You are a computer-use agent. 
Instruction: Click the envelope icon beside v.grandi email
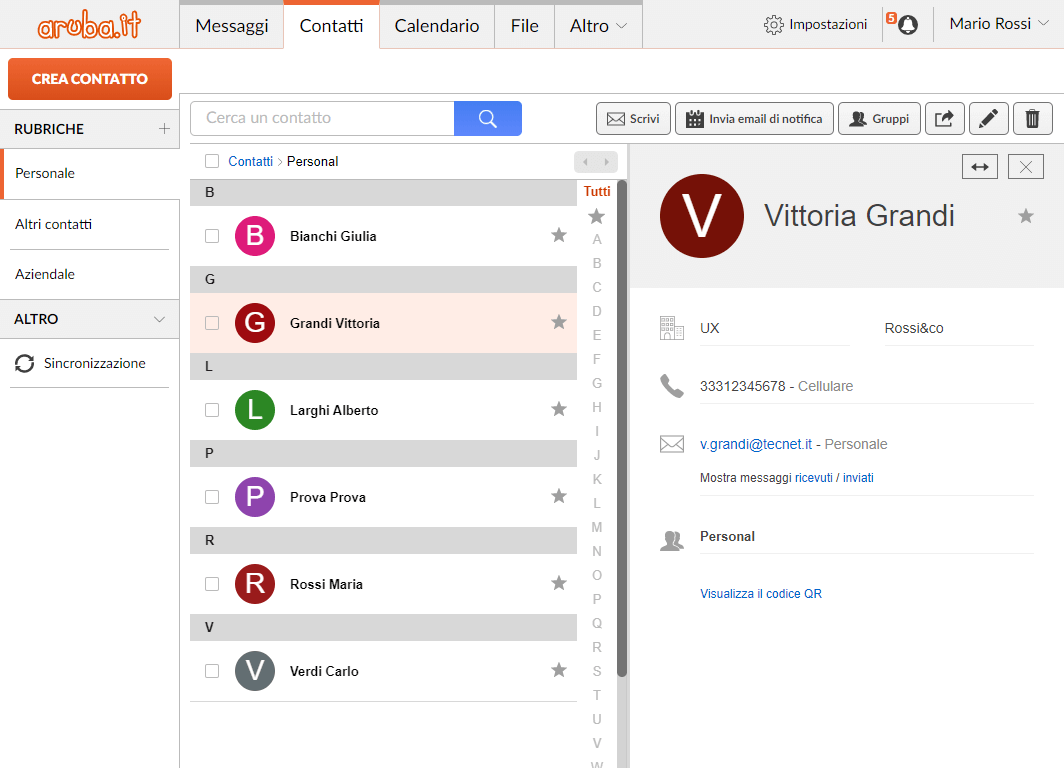coord(672,444)
